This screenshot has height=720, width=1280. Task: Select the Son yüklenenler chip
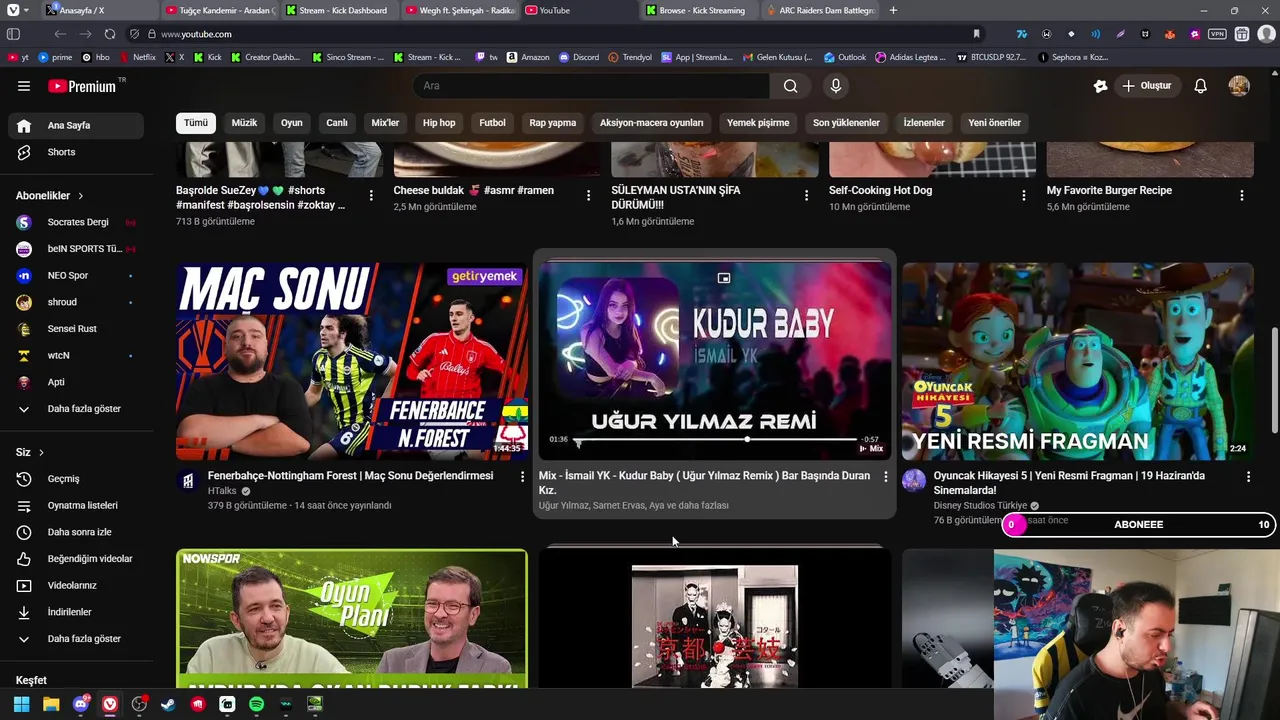846,123
